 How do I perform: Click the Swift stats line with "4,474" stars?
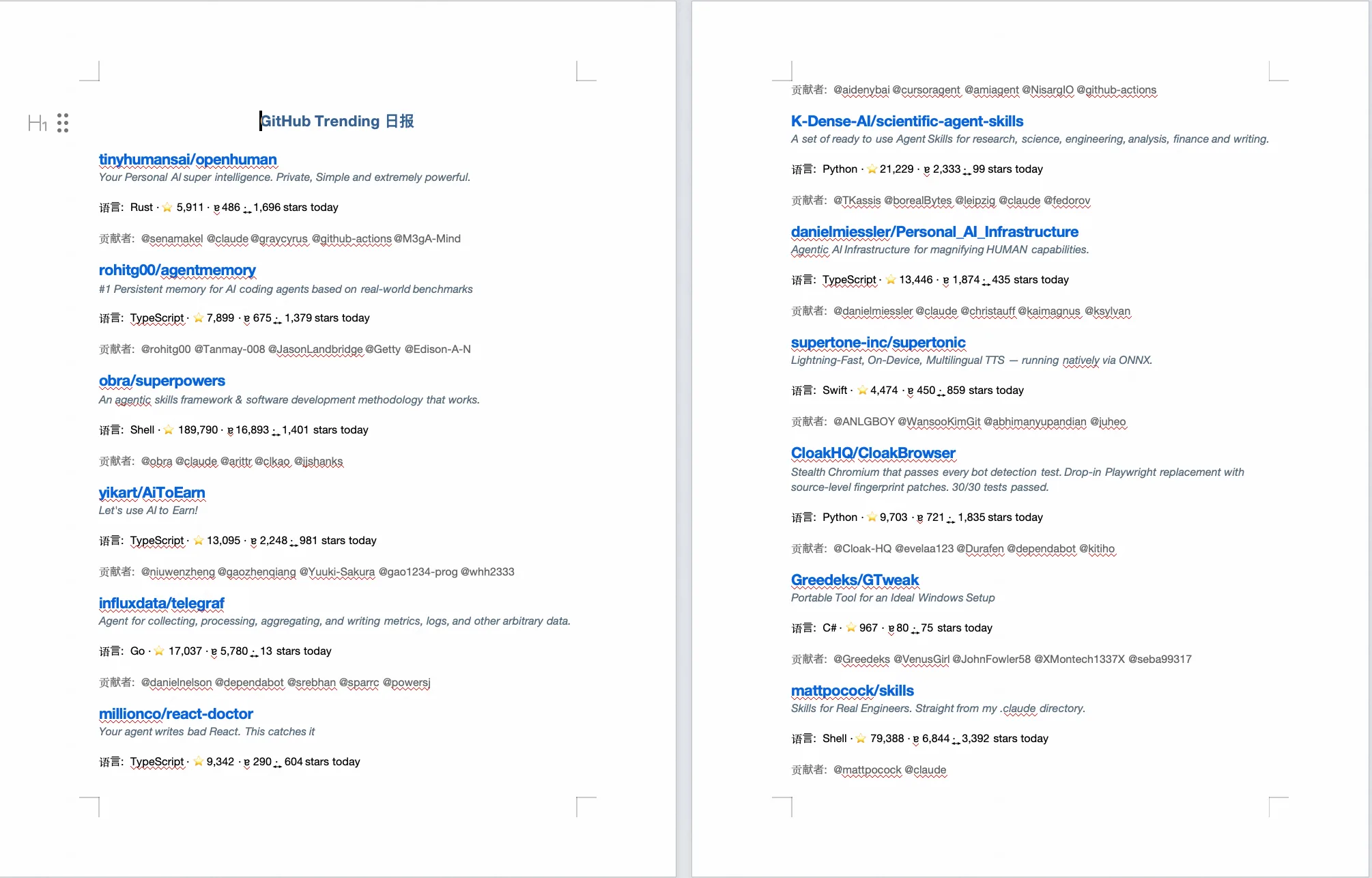tap(907, 391)
